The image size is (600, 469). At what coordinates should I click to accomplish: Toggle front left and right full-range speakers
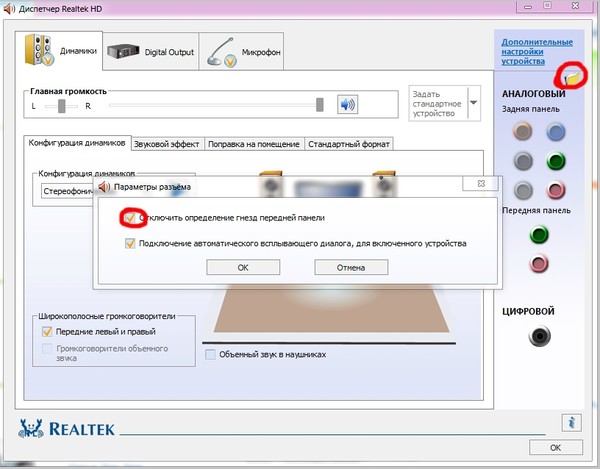coord(47,331)
